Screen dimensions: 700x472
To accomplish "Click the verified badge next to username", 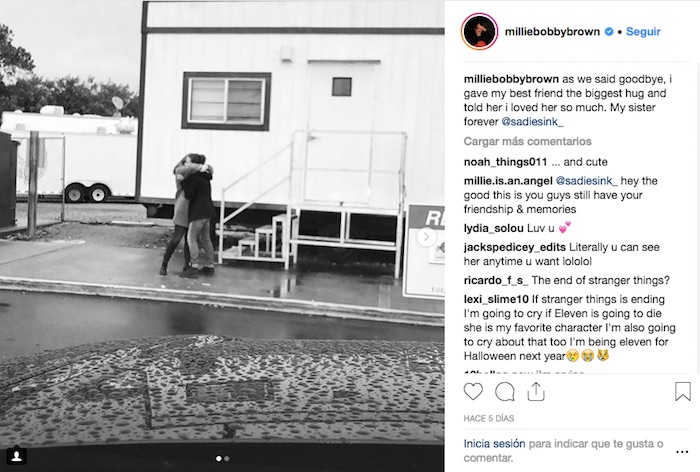I will pos(609,31).
